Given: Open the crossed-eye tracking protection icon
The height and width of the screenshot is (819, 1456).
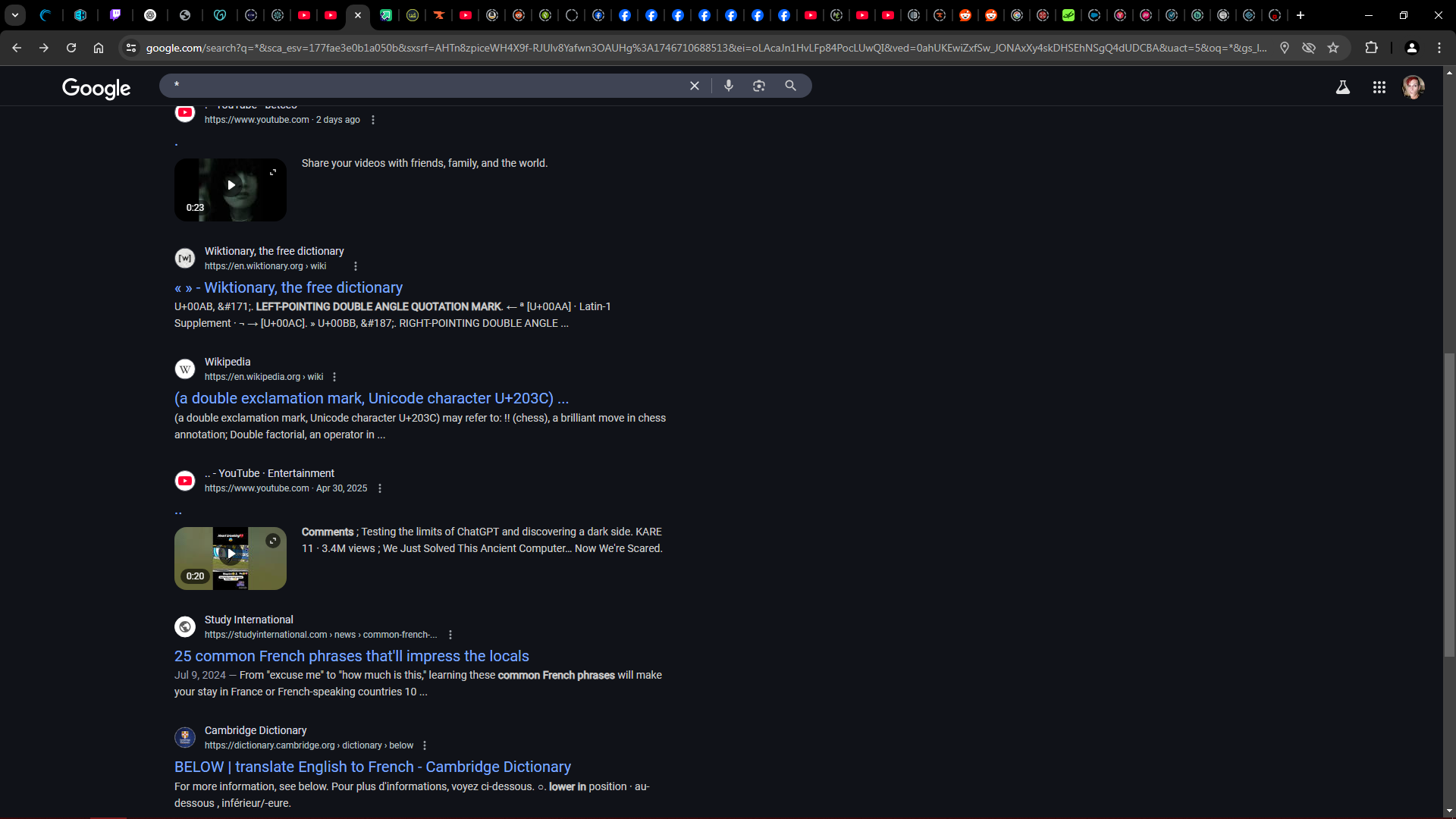Looking at the screenshot, I should click(1309, 48).
